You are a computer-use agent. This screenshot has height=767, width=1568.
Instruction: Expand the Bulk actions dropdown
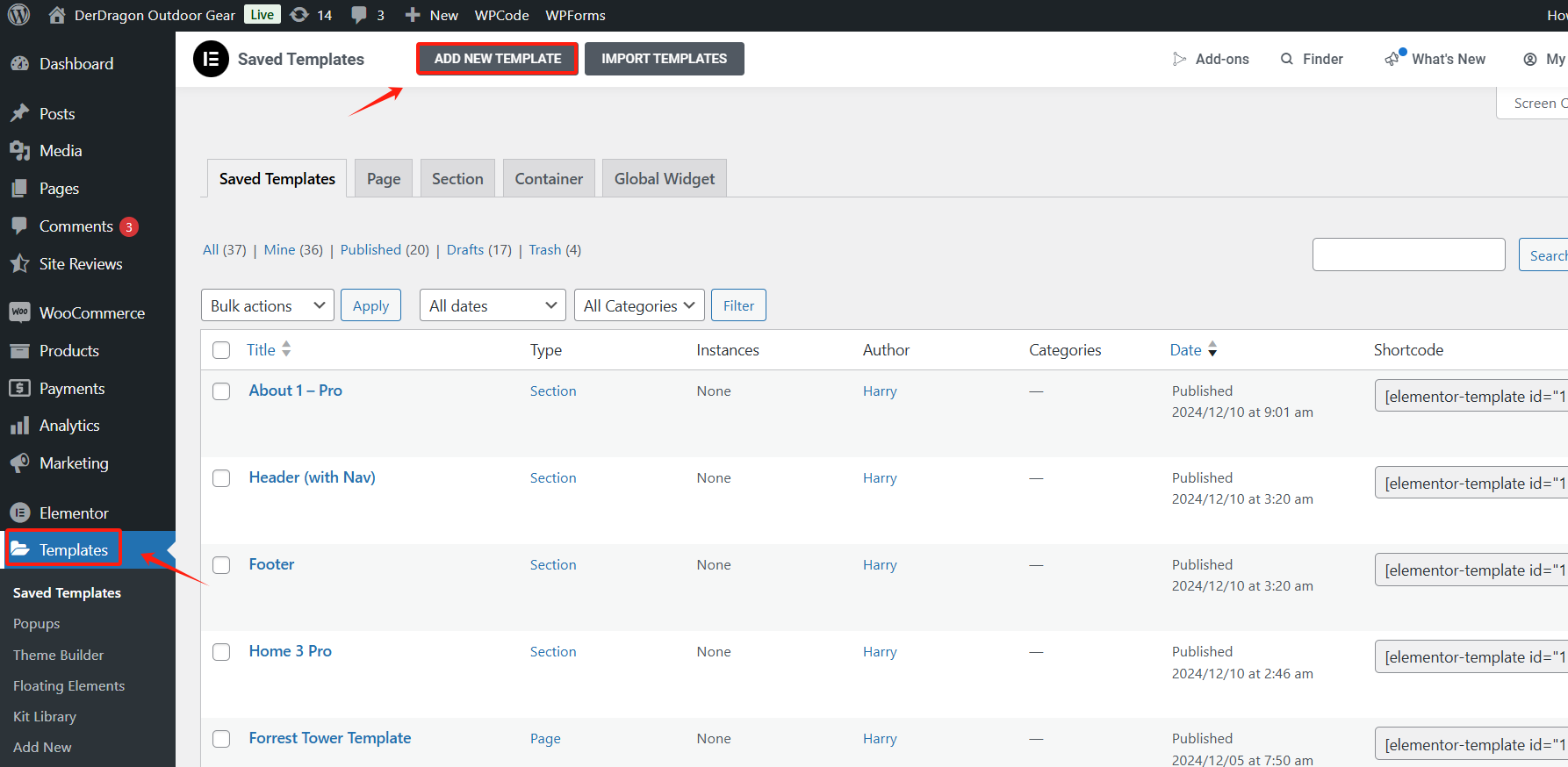[x=267, y=305]
